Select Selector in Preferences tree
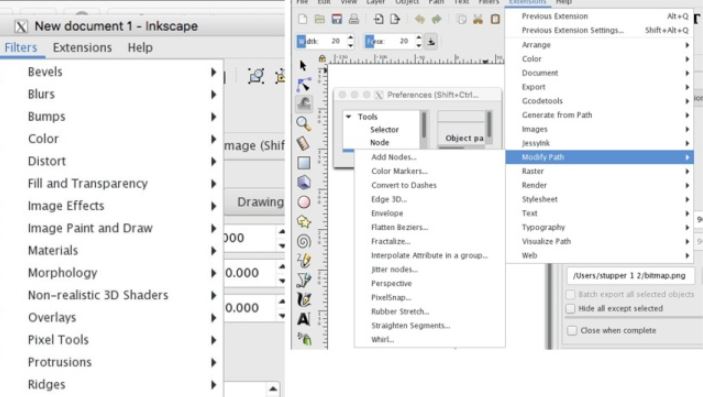Image resolution: width=703 pixels, height=397 pixels. (x=384, y=130)
